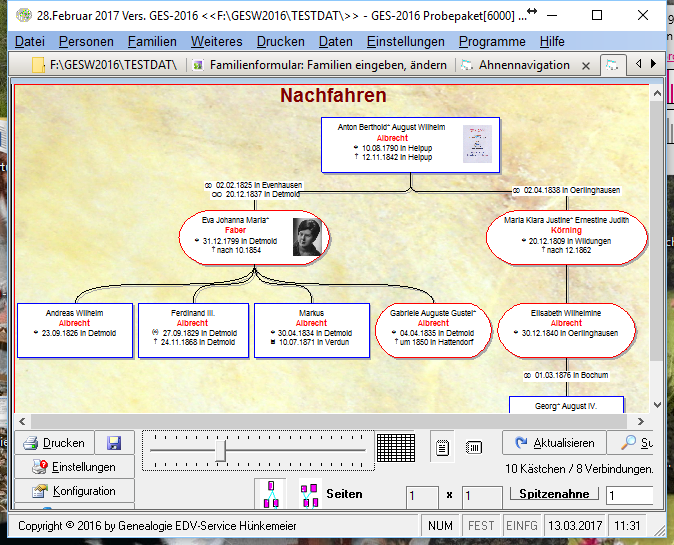Click the chart scroll up arrow
The image size is (674, 545).
pos(657,93)
